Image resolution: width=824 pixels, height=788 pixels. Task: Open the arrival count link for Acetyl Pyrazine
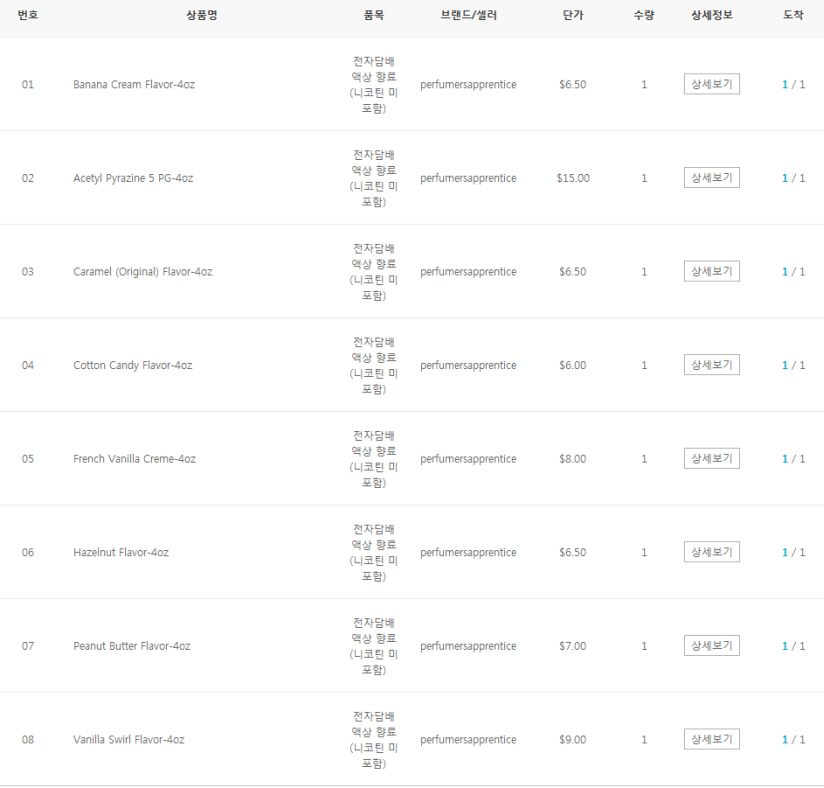(x=785, y=179)
